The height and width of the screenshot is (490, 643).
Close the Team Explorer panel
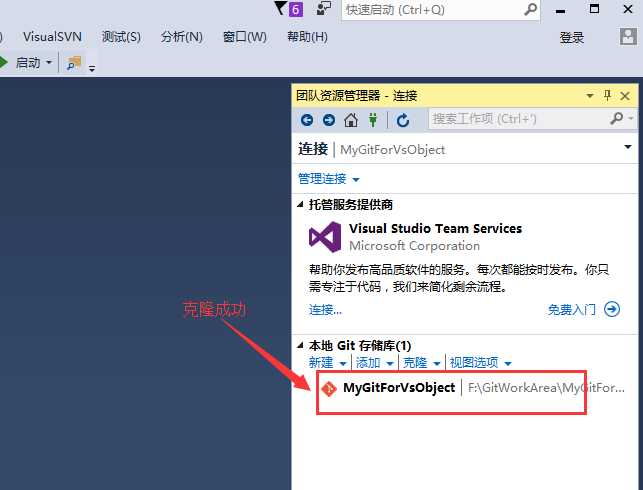[625, 96]
